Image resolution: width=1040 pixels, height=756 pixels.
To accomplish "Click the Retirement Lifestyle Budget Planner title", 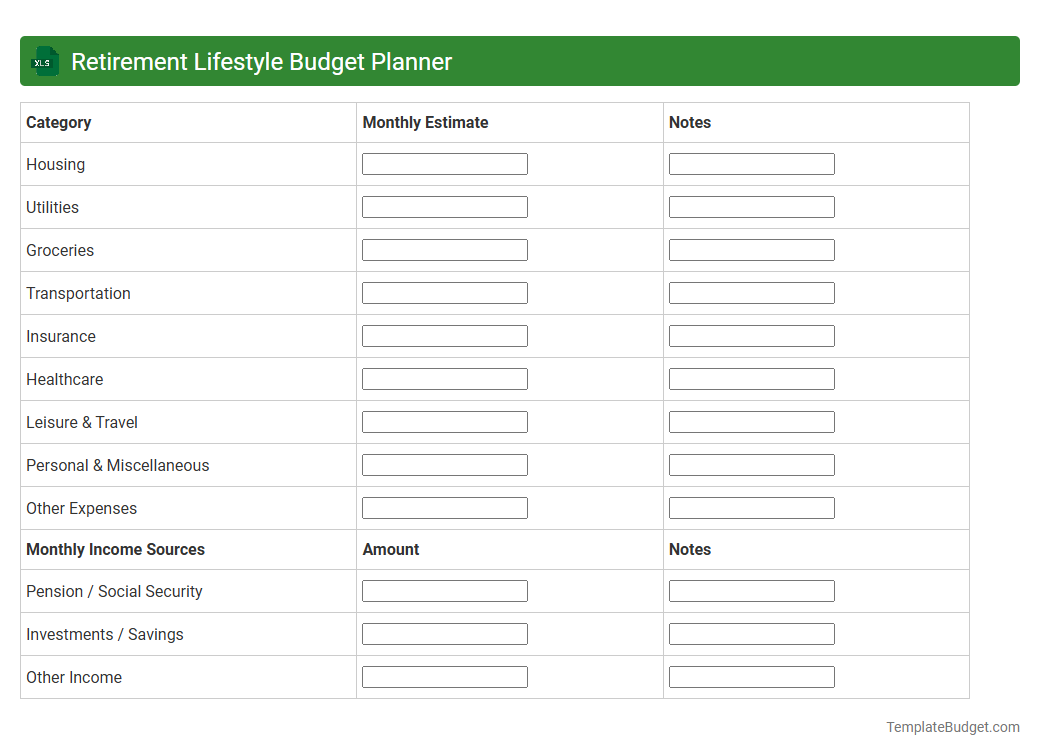I will [261, 61].
